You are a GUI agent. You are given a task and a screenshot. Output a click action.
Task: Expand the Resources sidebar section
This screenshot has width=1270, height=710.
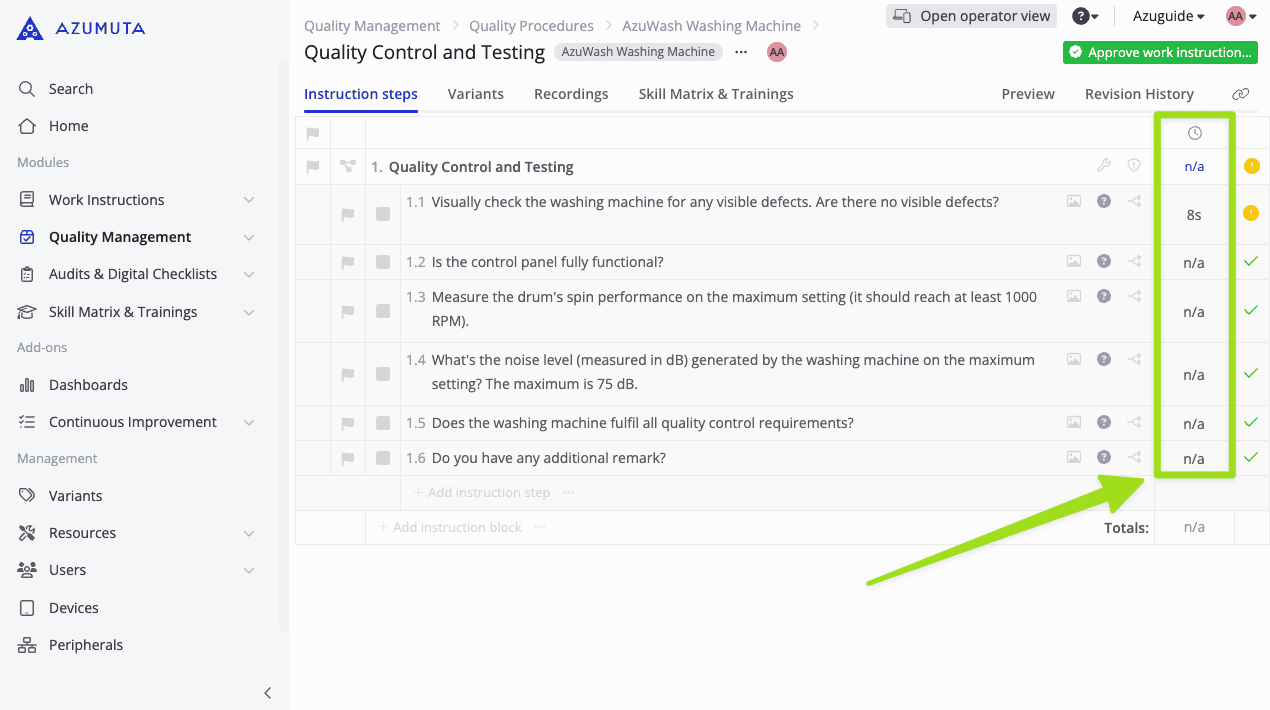pos(249,533)
